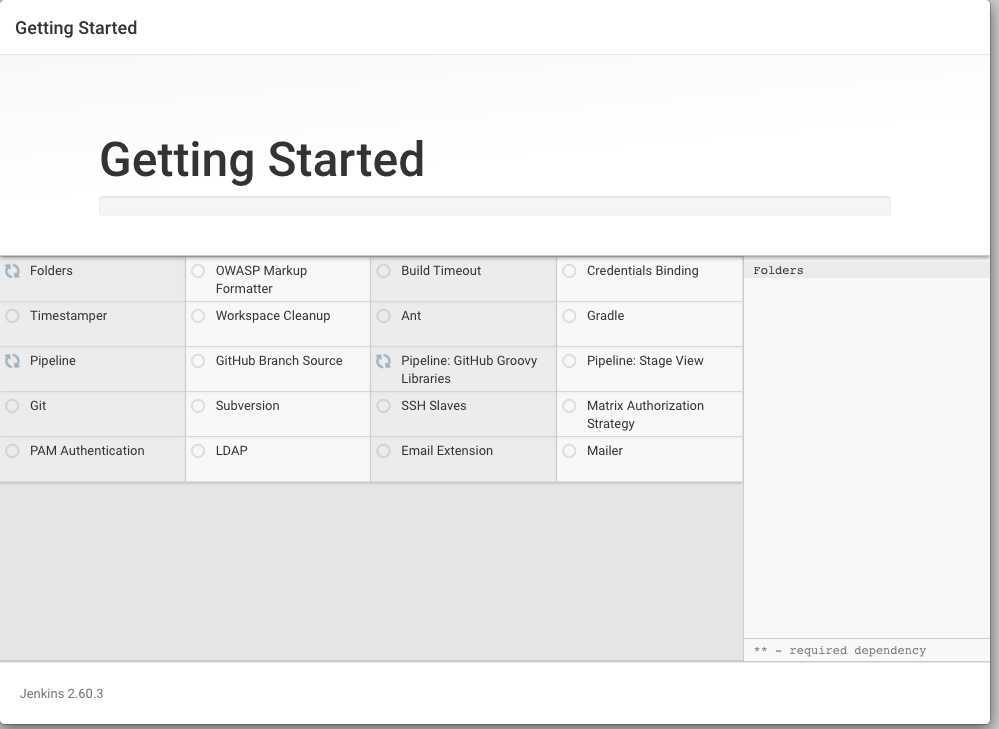Click the Build Timeout label

441,271
